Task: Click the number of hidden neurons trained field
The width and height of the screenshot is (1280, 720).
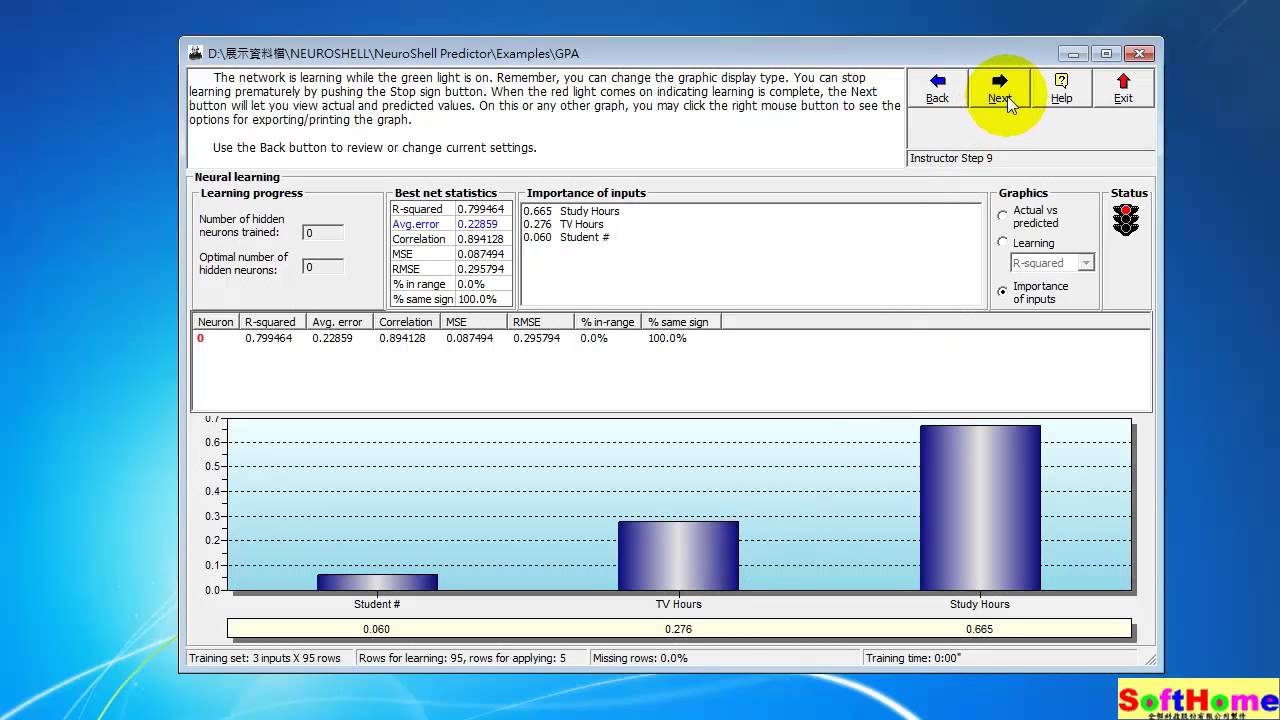Action: click(323, 233)
